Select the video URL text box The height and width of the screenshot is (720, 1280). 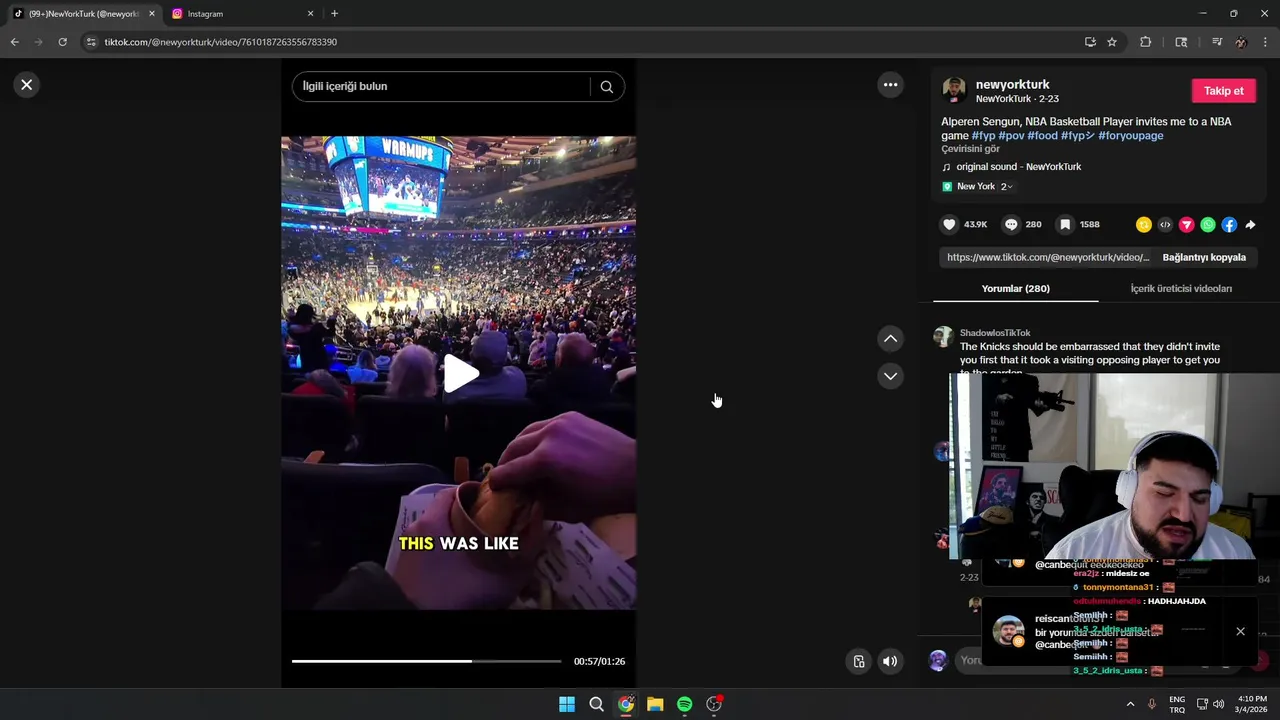(x=1048, y=257)
